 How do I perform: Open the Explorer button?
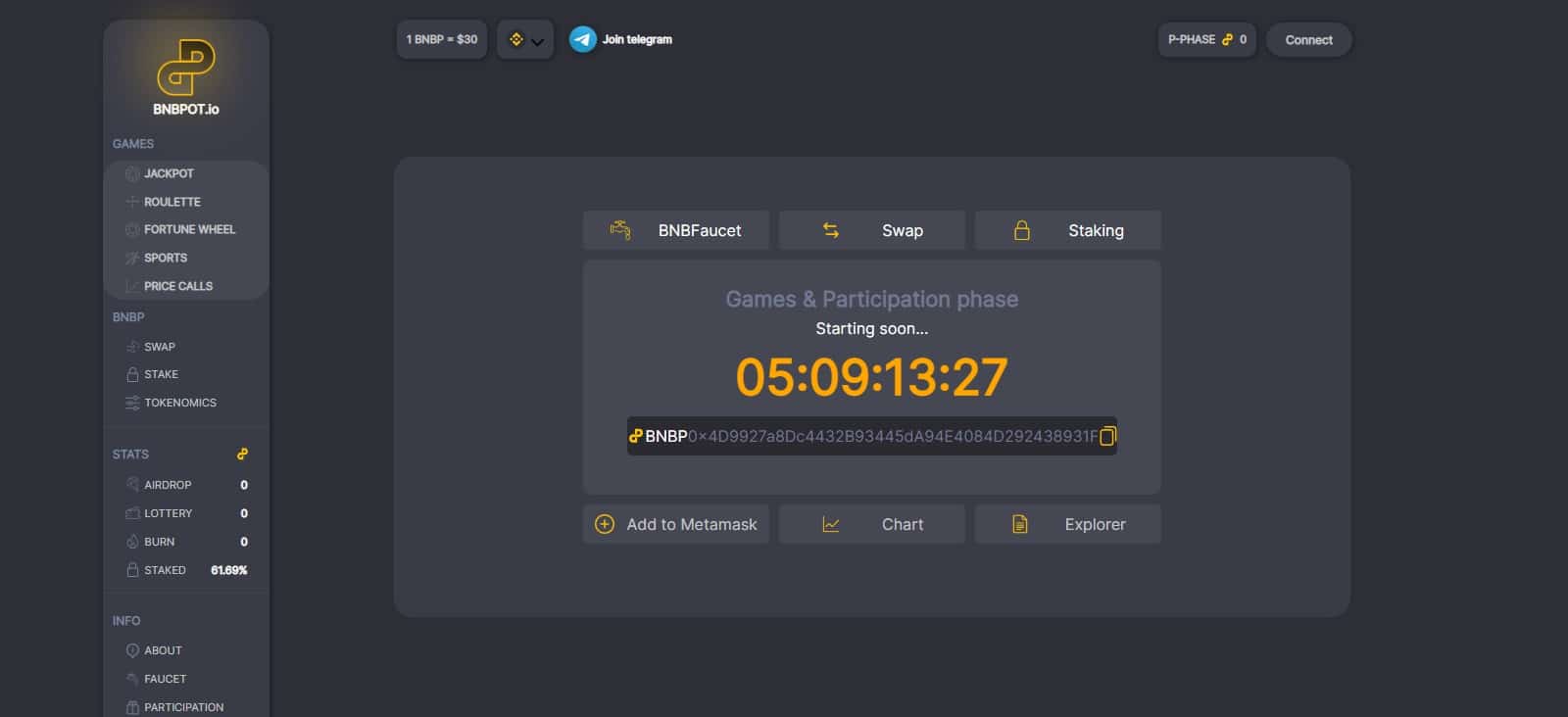pos(1068,524)
